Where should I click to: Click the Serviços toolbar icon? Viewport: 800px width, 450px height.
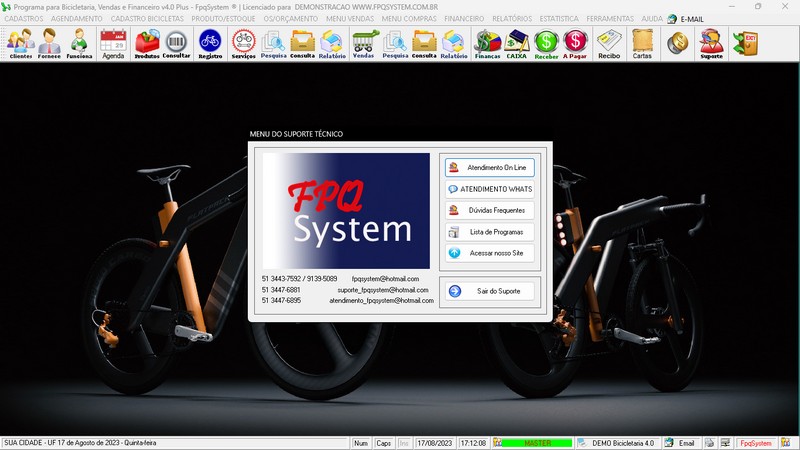coord(243,44)
